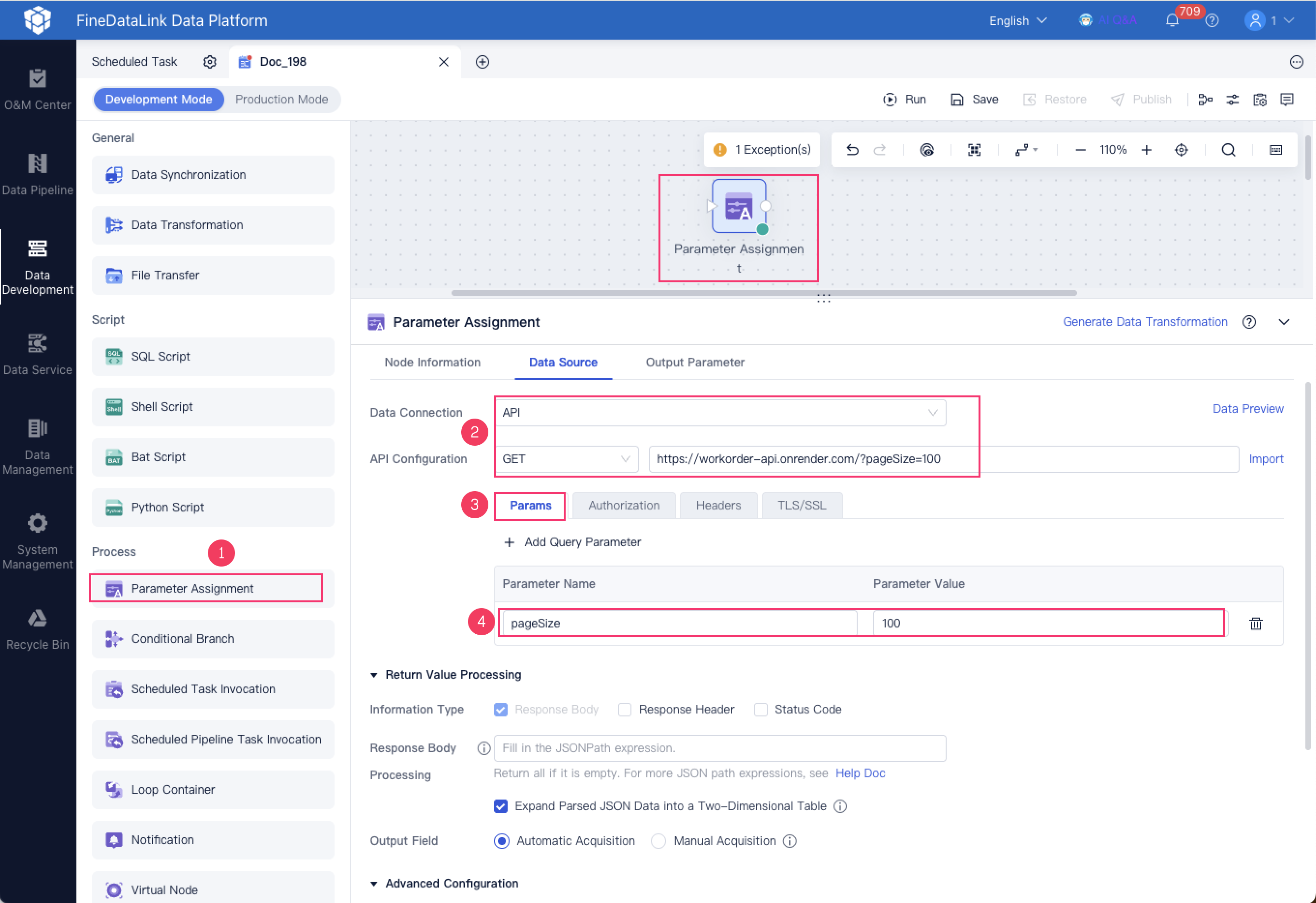Click the Run button
Screen dimensions: 1316x903
tap(904, 100)
